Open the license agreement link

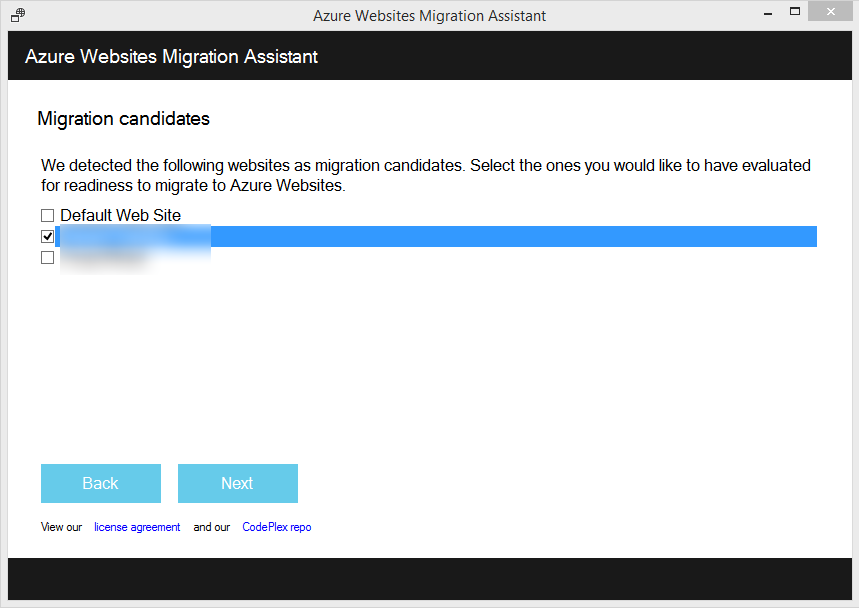point(137,527)
